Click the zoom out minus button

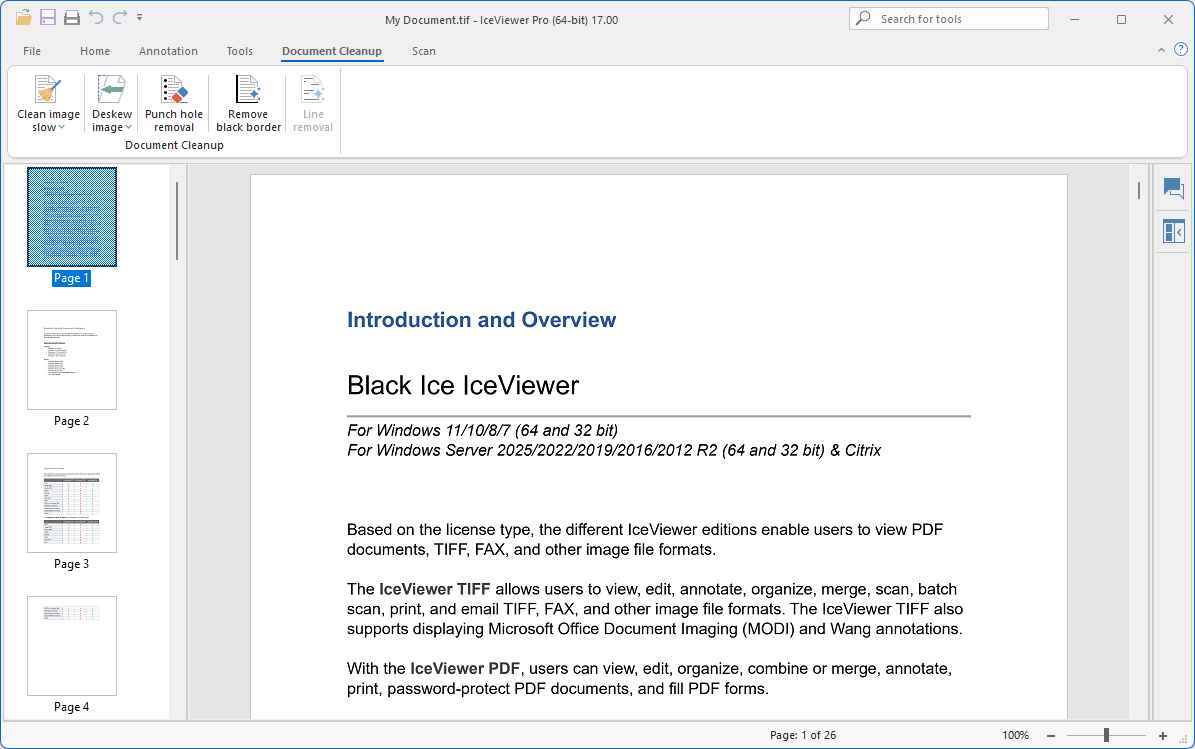pos(1051,735)
